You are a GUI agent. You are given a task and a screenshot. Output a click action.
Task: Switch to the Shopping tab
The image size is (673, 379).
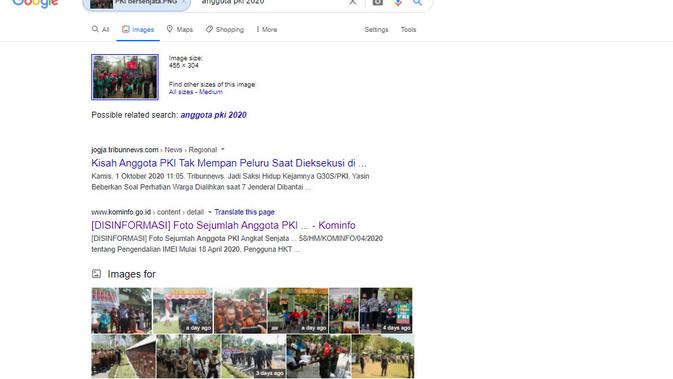pyautogui.click(x=224, y=30)
